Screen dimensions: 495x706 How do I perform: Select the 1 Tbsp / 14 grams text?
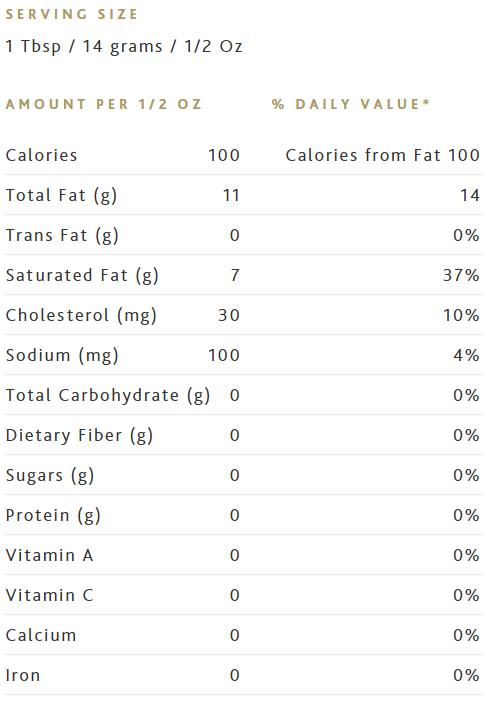click(x=84, y=46)
